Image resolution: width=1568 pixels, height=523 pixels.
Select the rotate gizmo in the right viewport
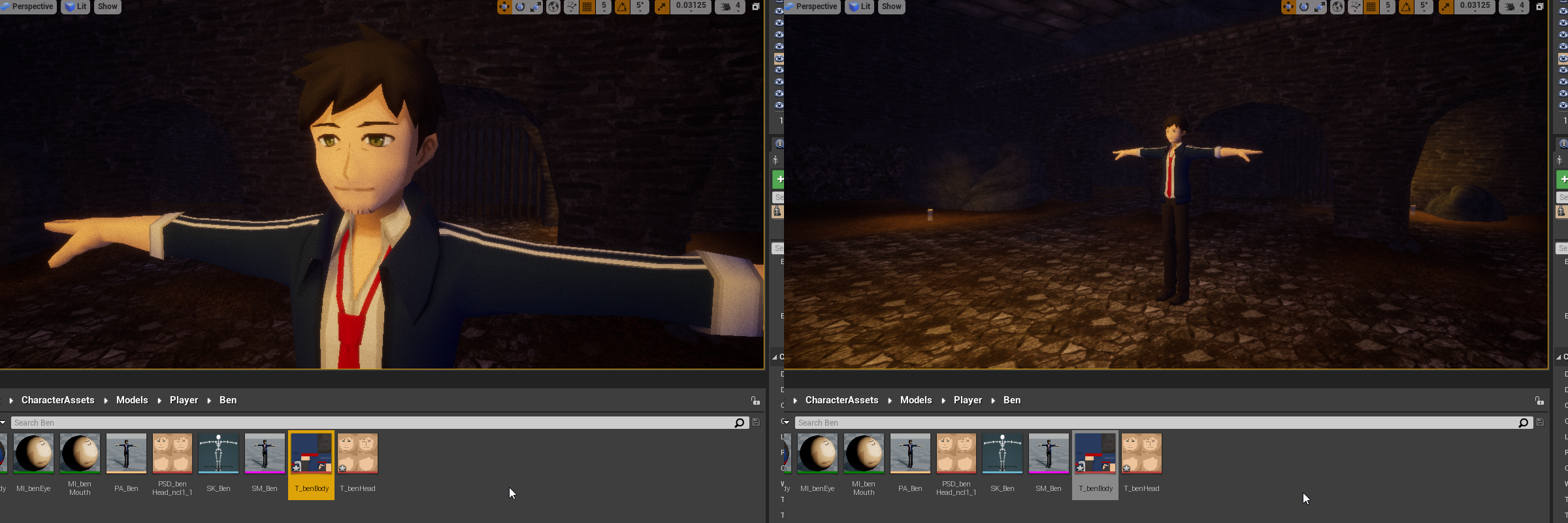[1304, 7]
